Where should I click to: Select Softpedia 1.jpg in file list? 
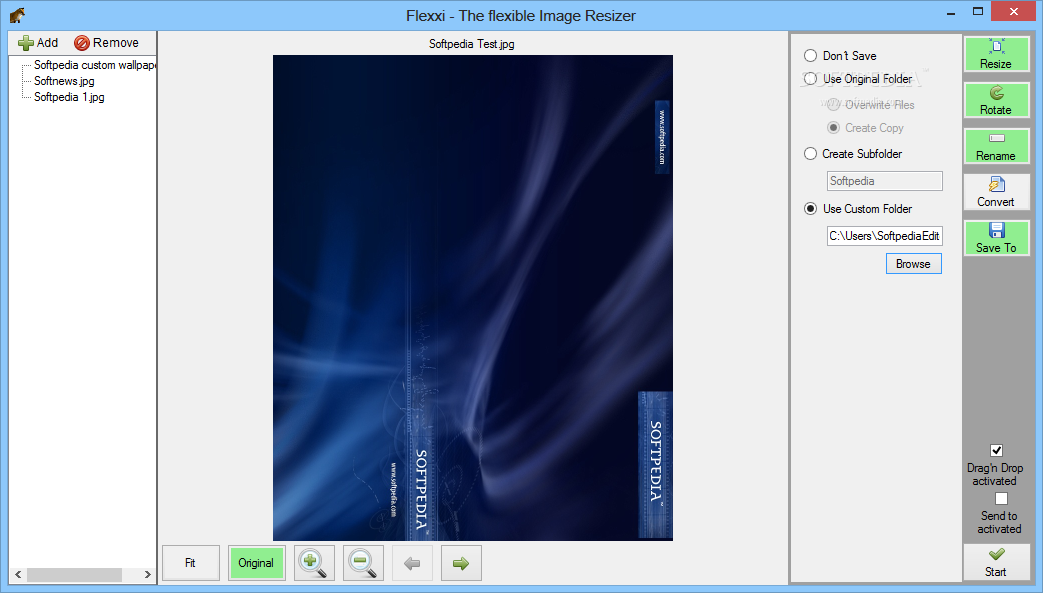click(69, 97)
